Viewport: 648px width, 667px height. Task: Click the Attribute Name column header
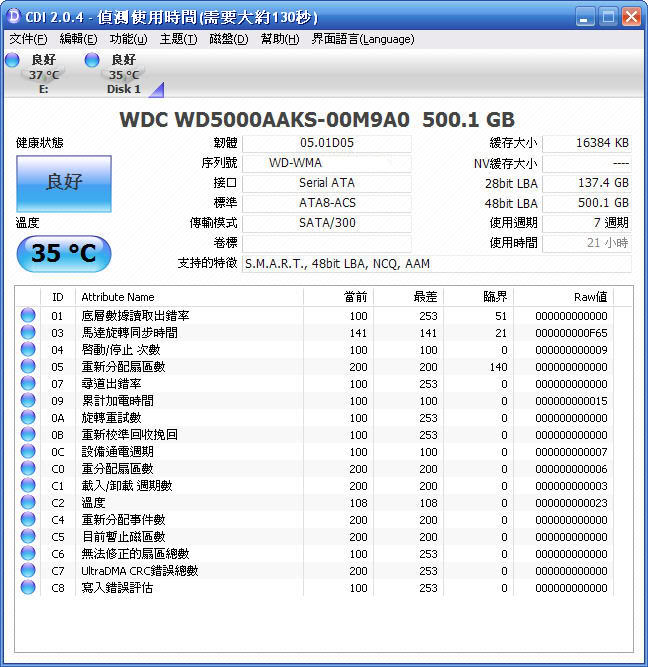[189, 297]
